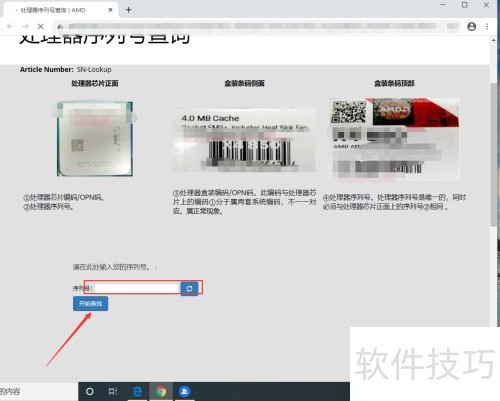This screenshot has width=500, height=401.
Task: Open the Chrome profile avatar menu
Action: [471, 26]
